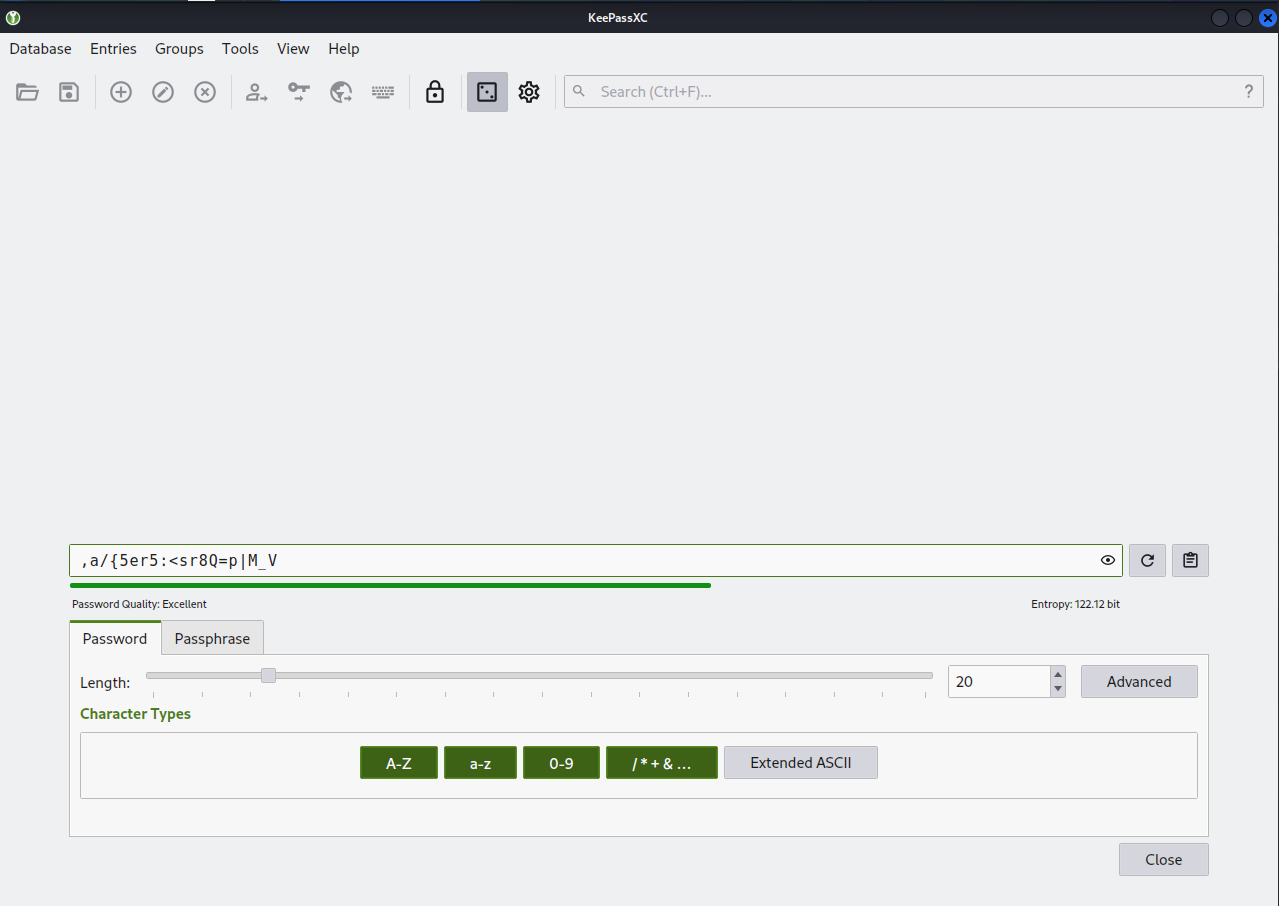Click the length number input showing 20

[998, 682]
